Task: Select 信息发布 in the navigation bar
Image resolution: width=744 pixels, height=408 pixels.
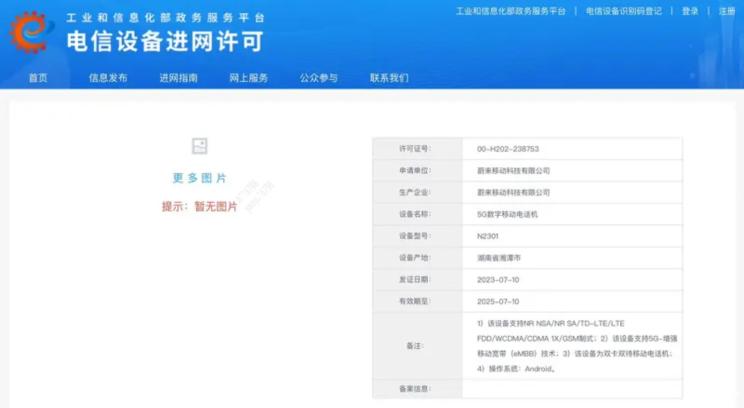Action: click(x=108, y=78)
